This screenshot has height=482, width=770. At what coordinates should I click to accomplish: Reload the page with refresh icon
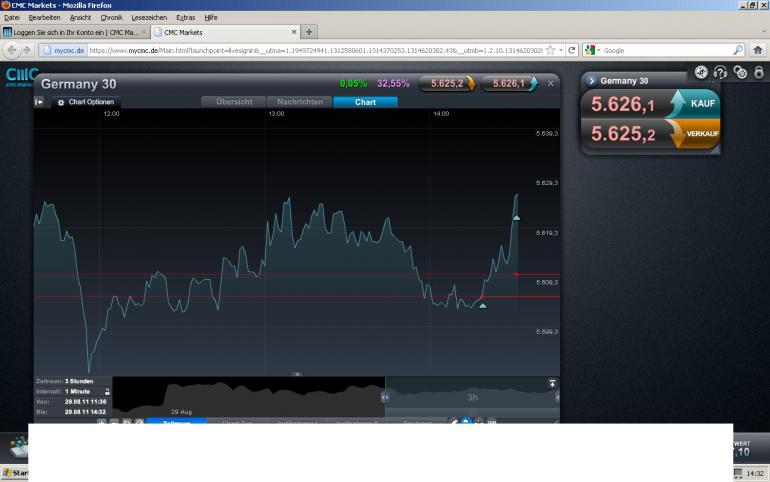[572, 50]
